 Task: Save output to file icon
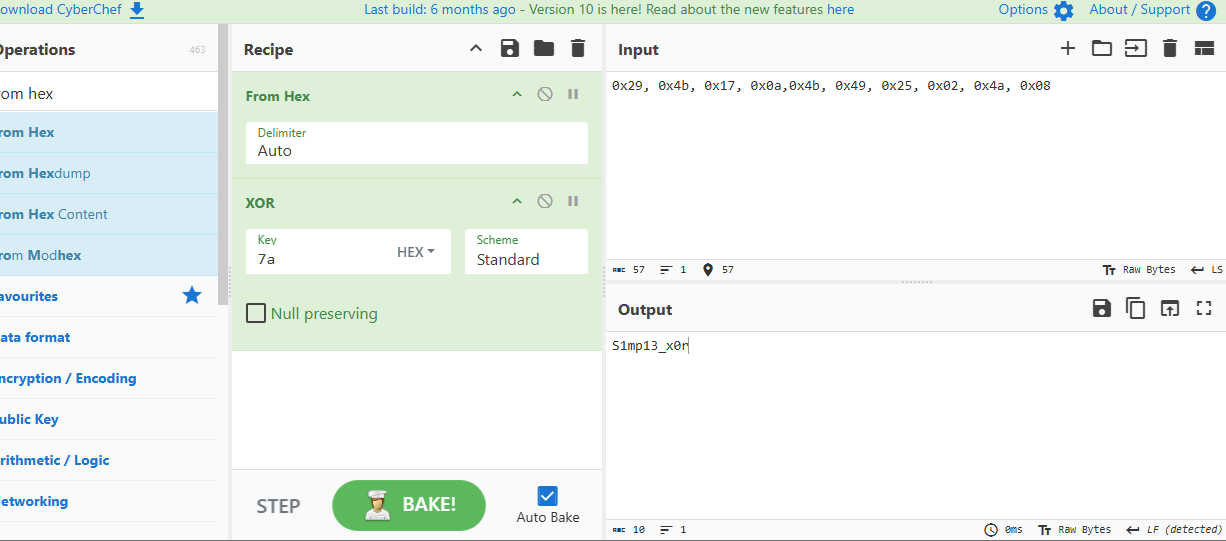coord(1102,309)
